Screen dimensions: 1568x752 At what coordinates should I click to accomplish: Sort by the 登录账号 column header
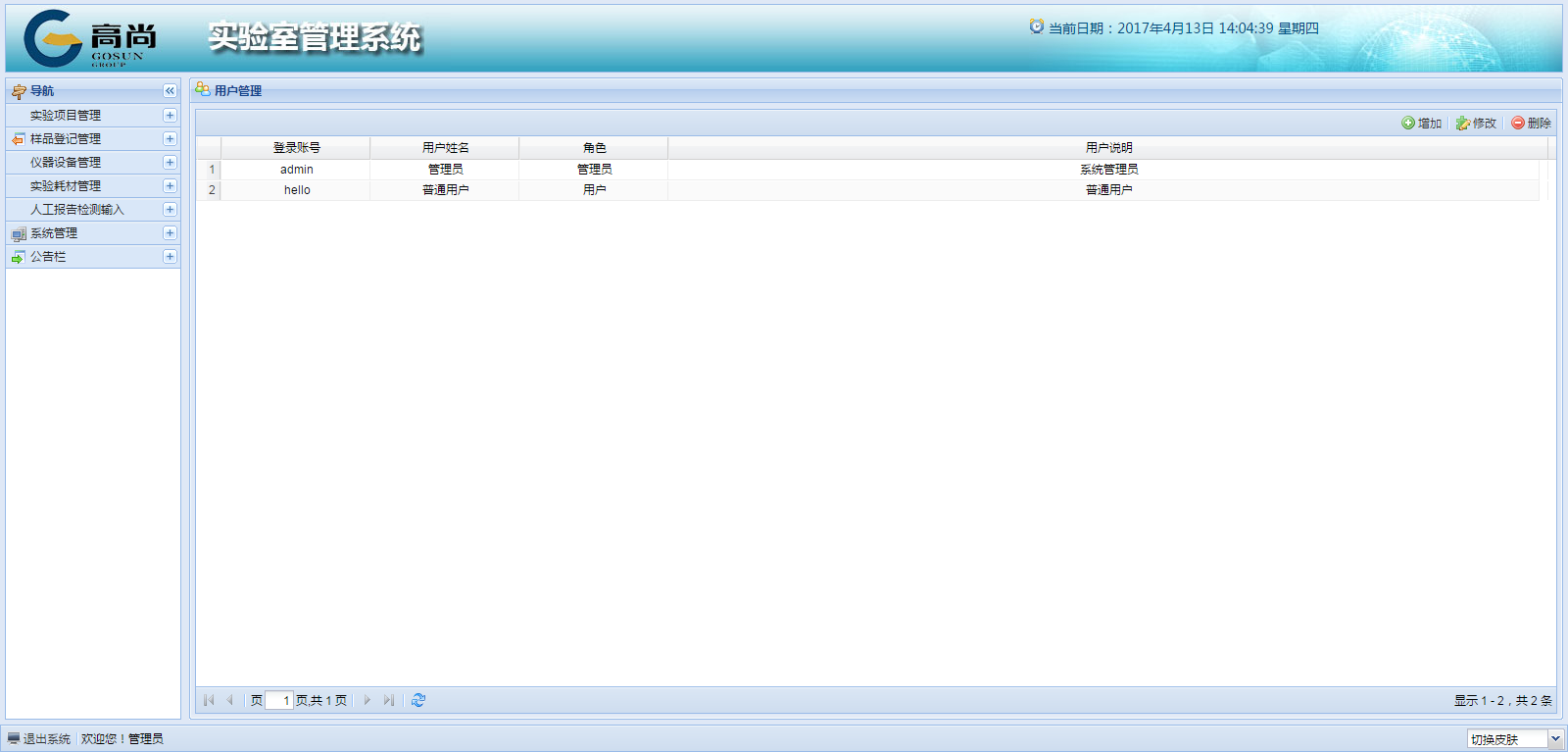pos(296,148)
